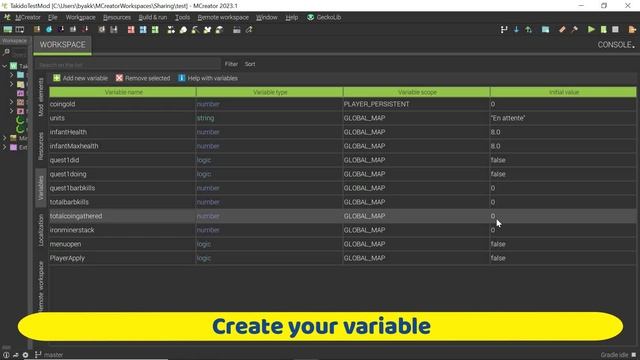
Task: Collapse the top workspace tree root node
Action: pos(4,66)
